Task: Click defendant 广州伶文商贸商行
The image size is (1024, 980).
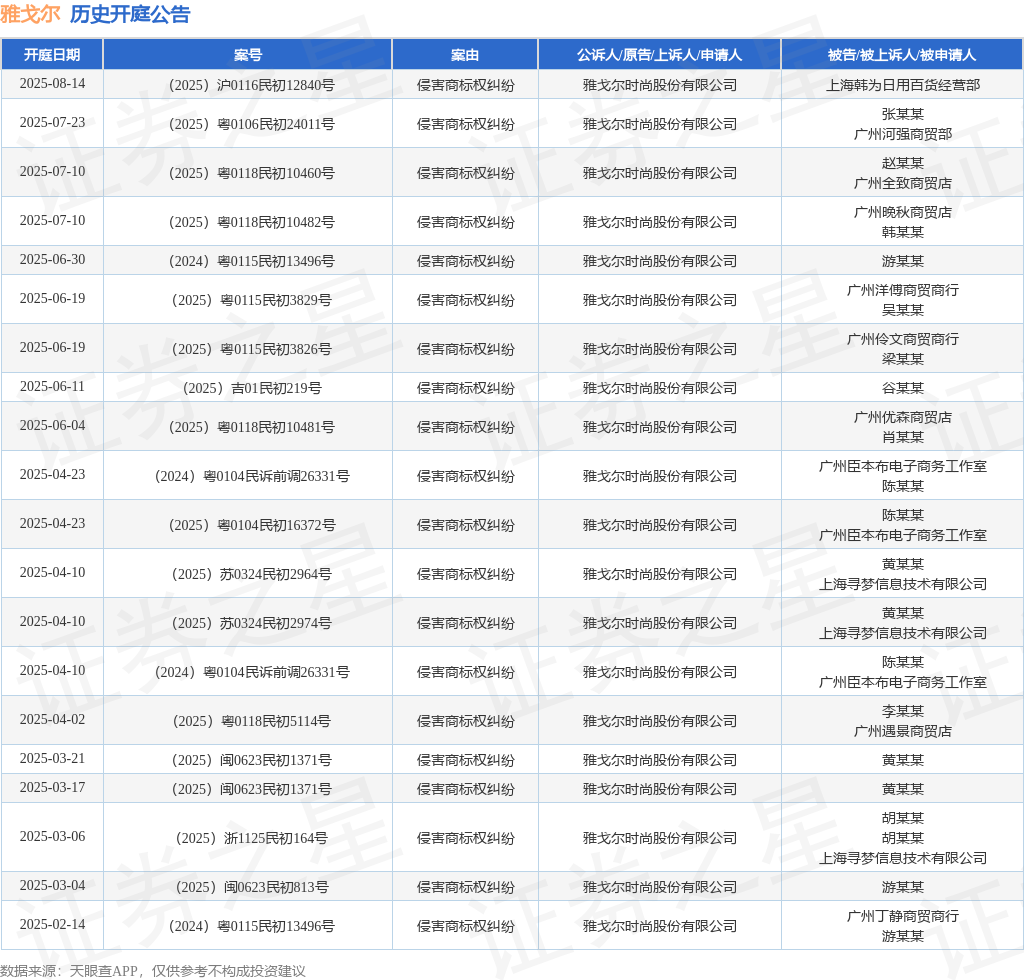Action: [903, 339]
